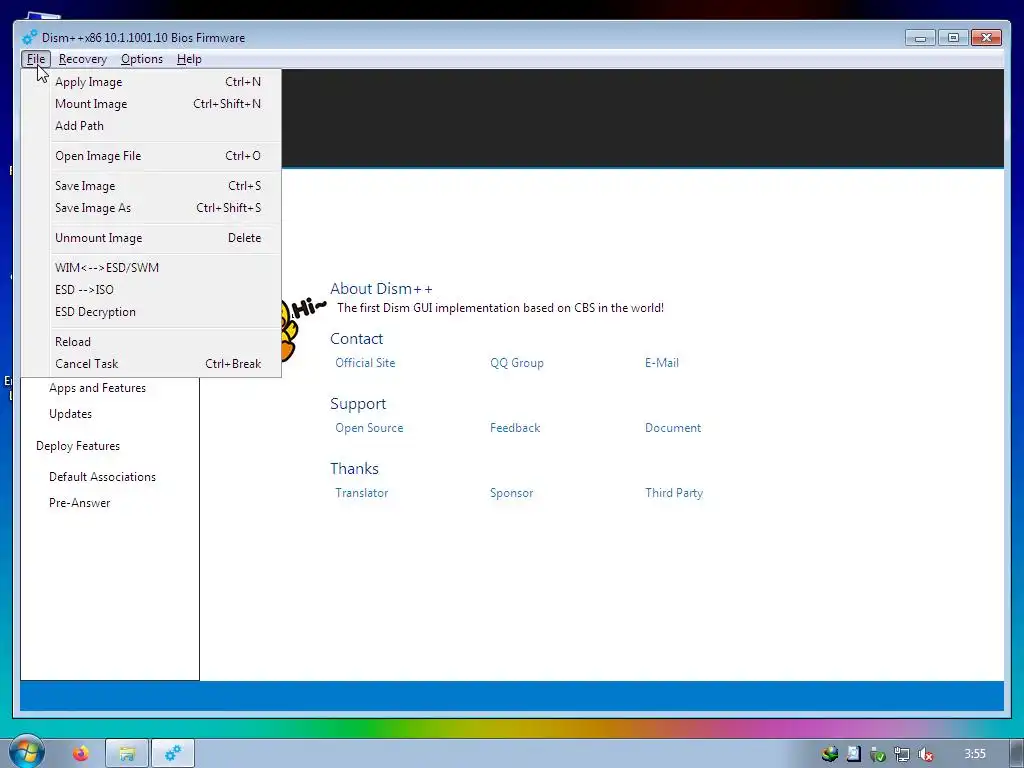
Task: Select Updates in the sidebar
Action: point(71,414)
